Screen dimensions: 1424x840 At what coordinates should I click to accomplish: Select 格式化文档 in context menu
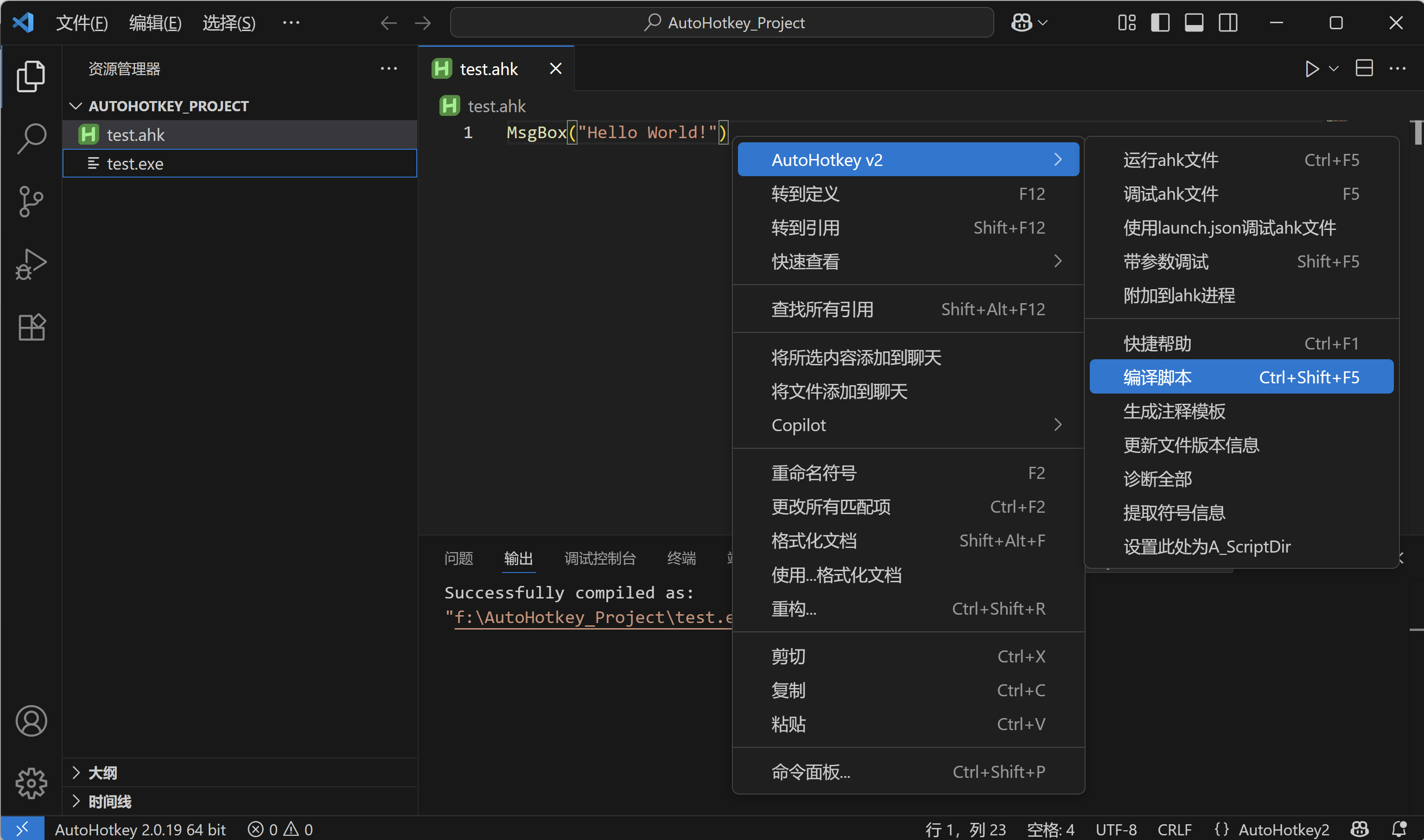tap(909, 541)
